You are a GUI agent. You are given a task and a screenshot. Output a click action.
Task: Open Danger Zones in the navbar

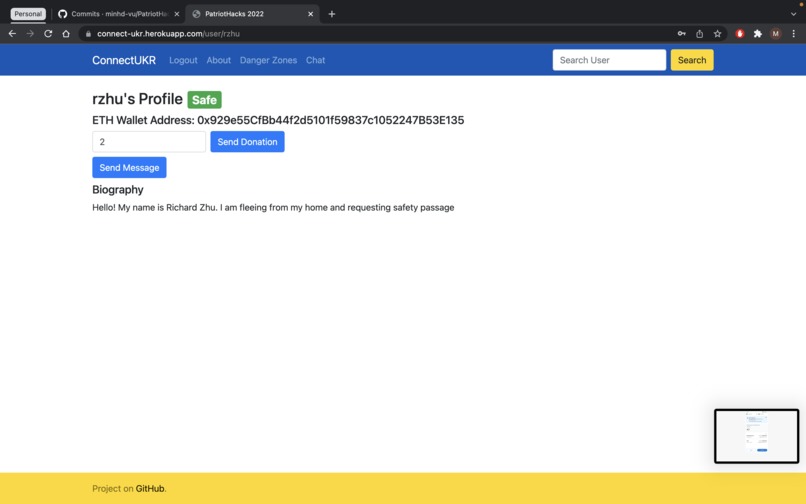click(x=268, y=60)
